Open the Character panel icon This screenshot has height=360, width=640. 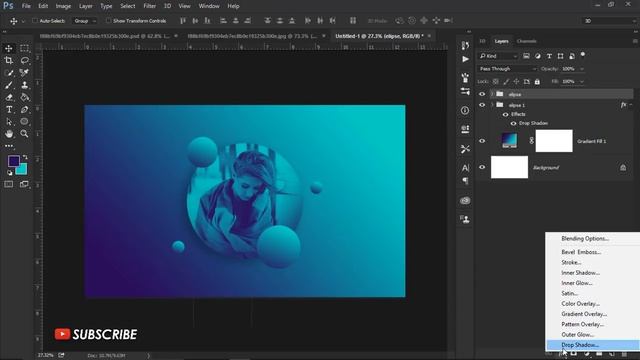(x=465, y=168)
